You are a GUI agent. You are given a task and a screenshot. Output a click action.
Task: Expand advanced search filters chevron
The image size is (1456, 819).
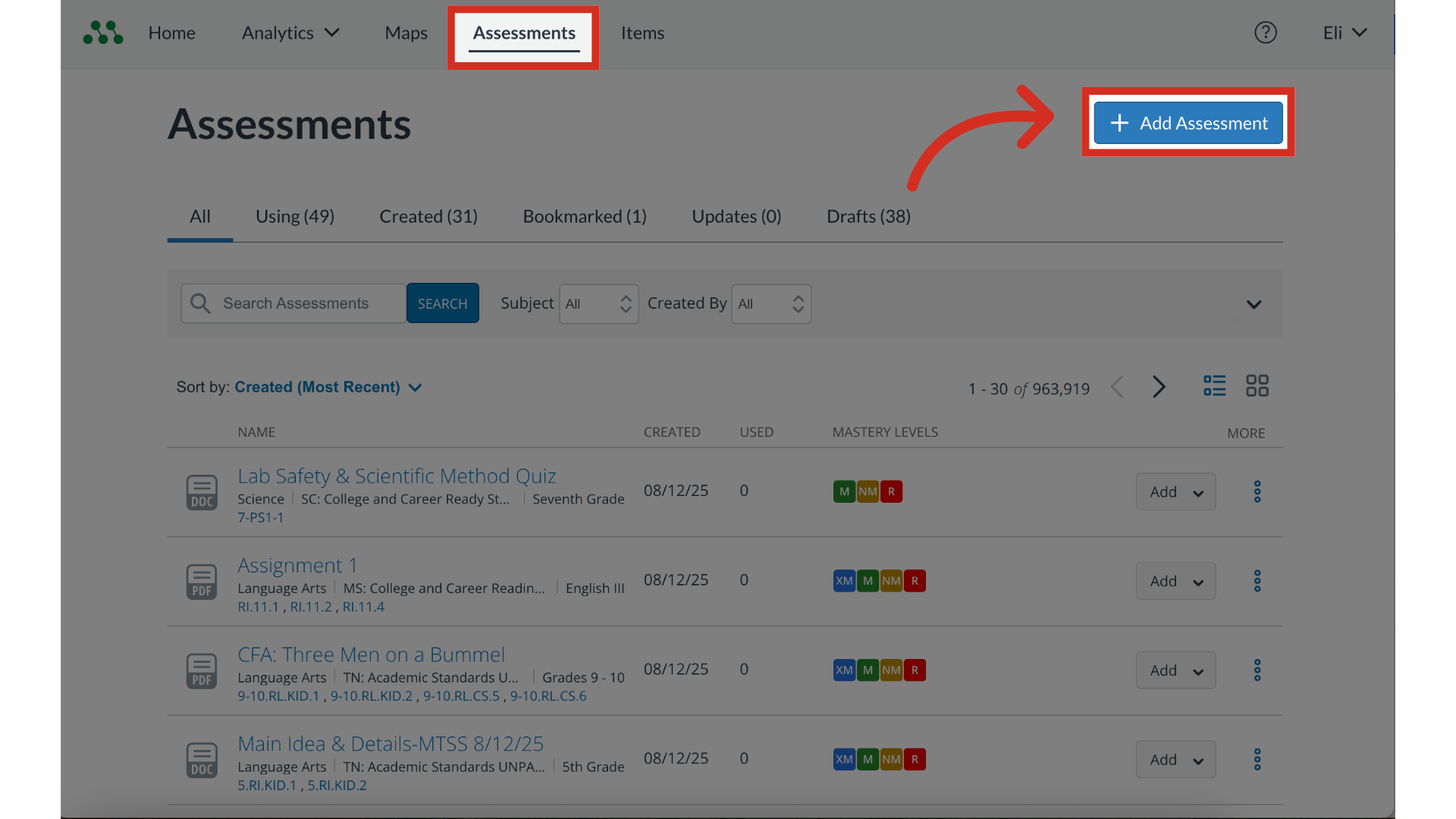tap(1254, 304)
